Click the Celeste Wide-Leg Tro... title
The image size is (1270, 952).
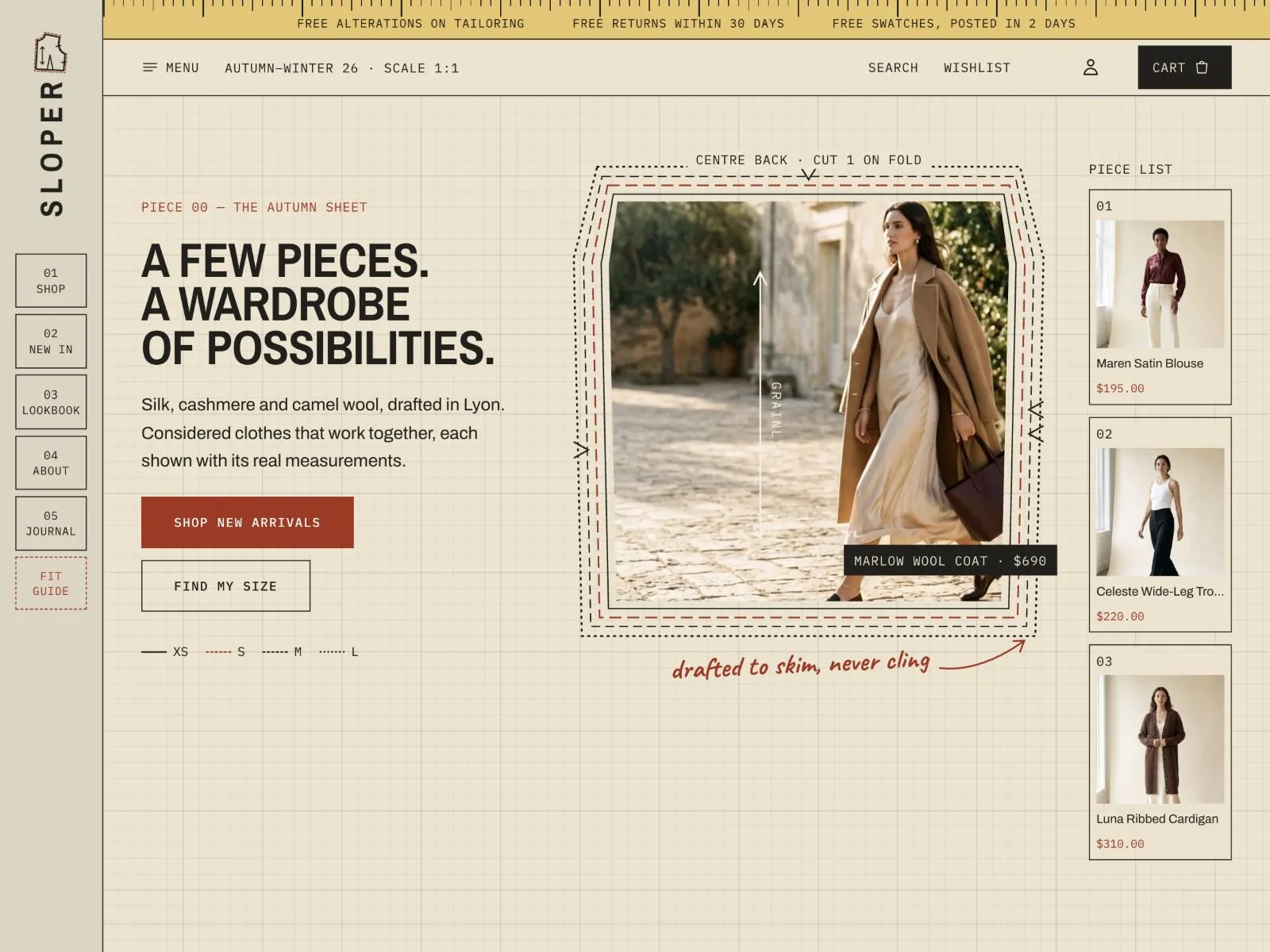(x=1160, y=591)
